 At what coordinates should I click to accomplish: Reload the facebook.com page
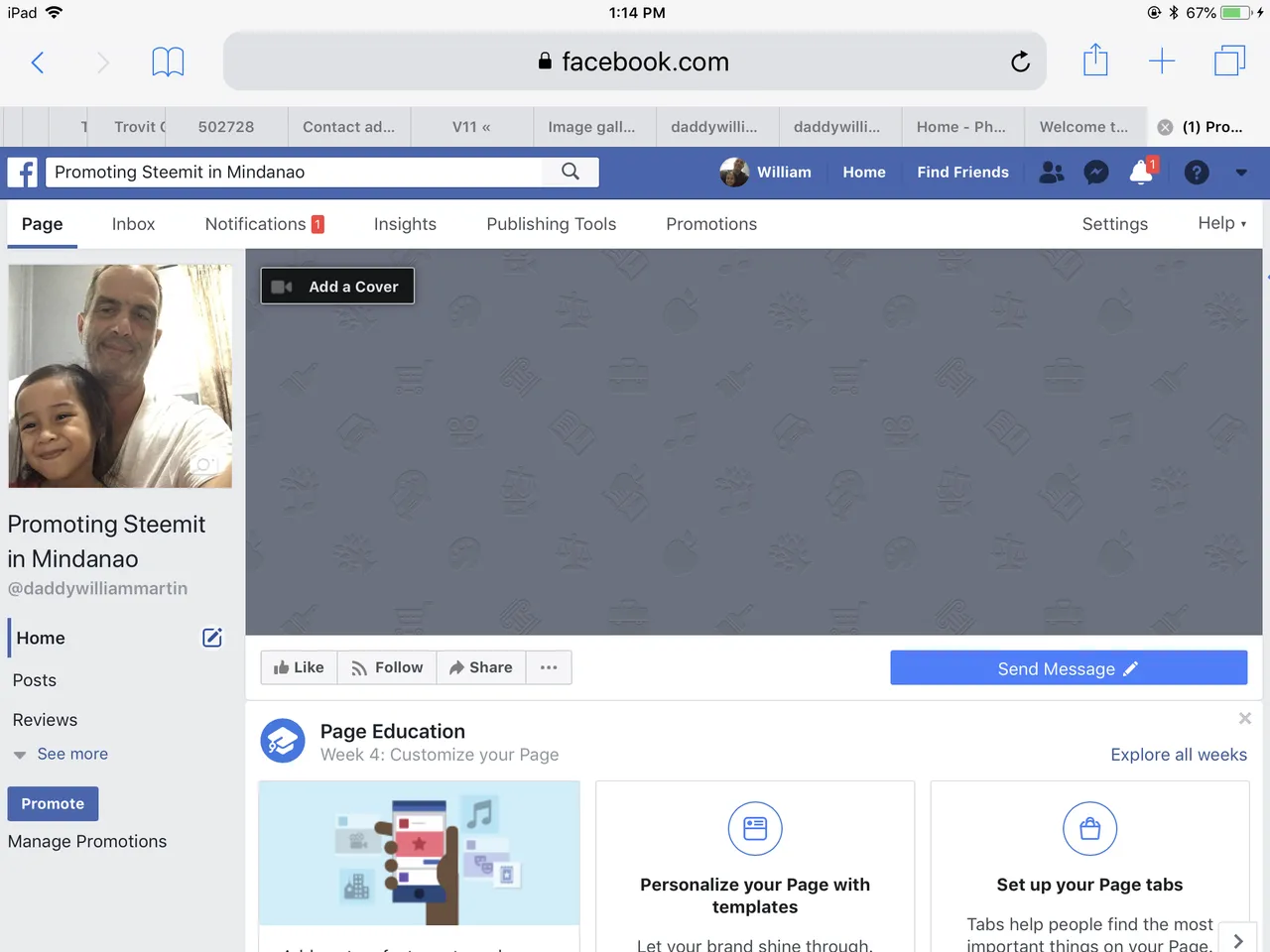coord(1020,61)
